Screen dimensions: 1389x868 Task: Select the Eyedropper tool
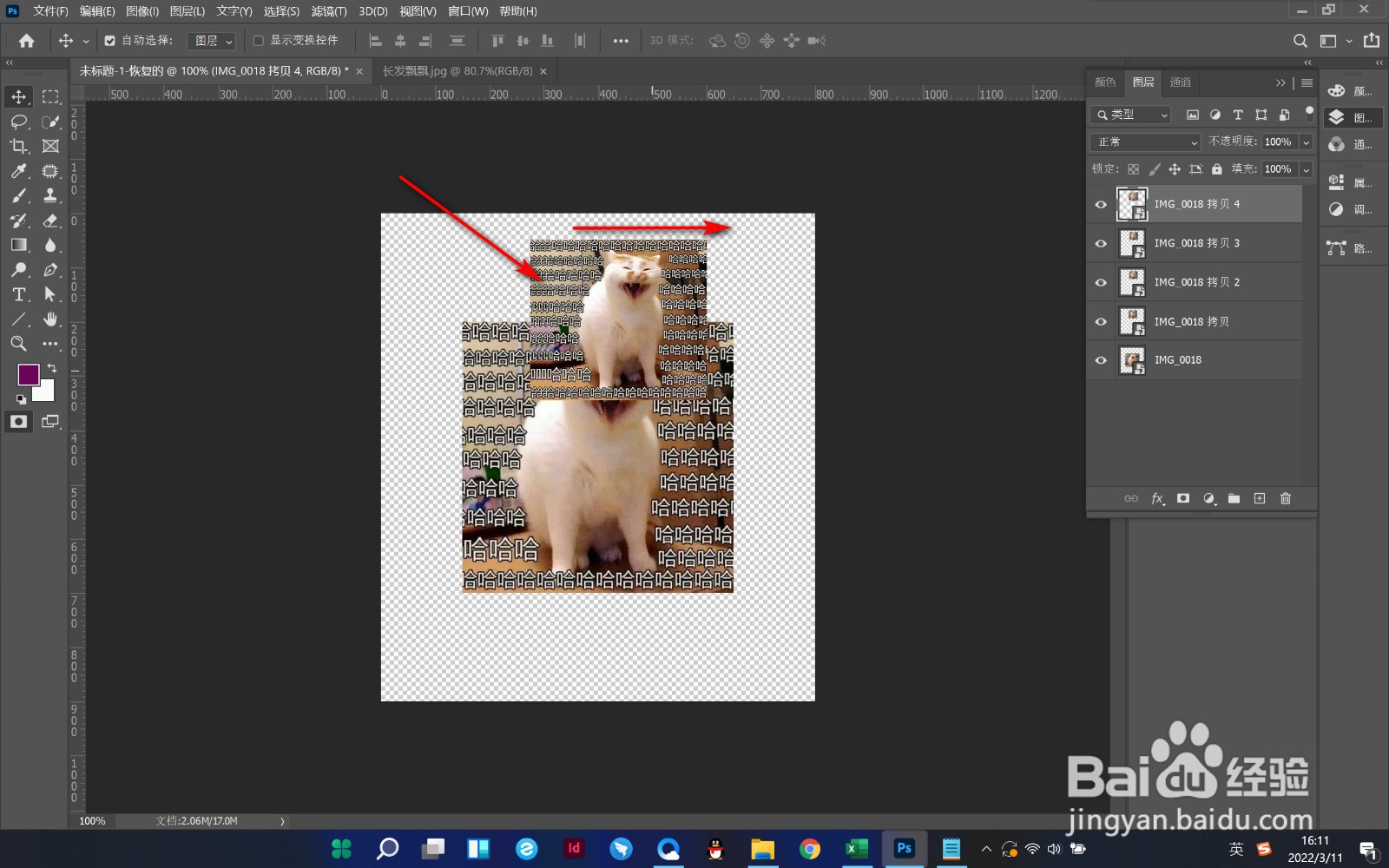click(x=19, y=171)
